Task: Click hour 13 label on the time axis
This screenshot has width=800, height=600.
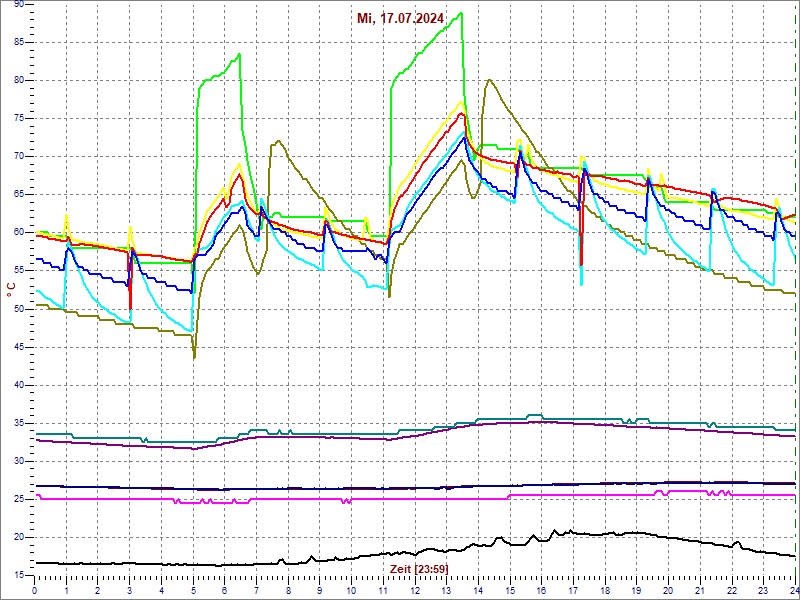Action: click(447, 591)
